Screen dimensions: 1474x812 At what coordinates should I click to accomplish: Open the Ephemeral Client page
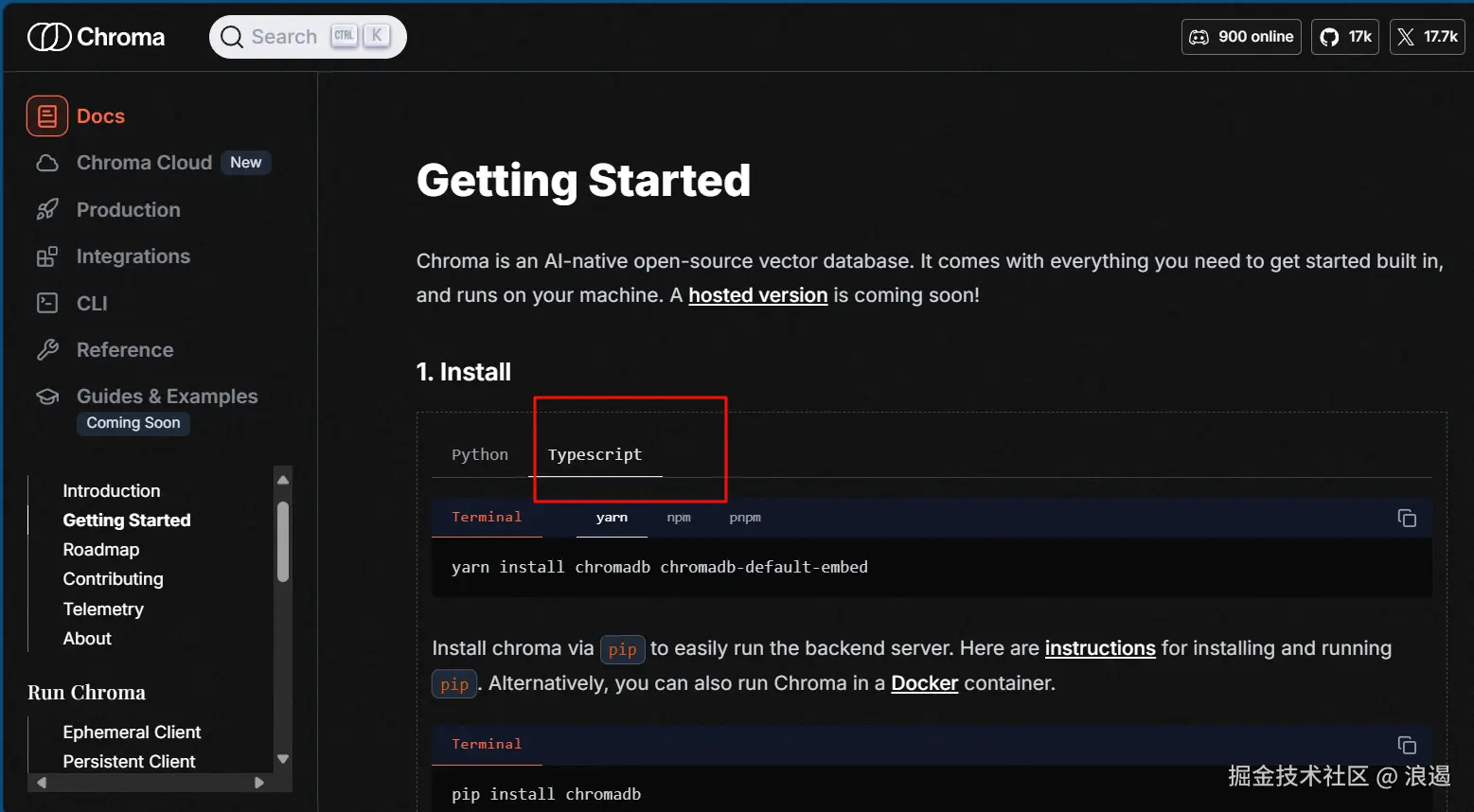132,733
